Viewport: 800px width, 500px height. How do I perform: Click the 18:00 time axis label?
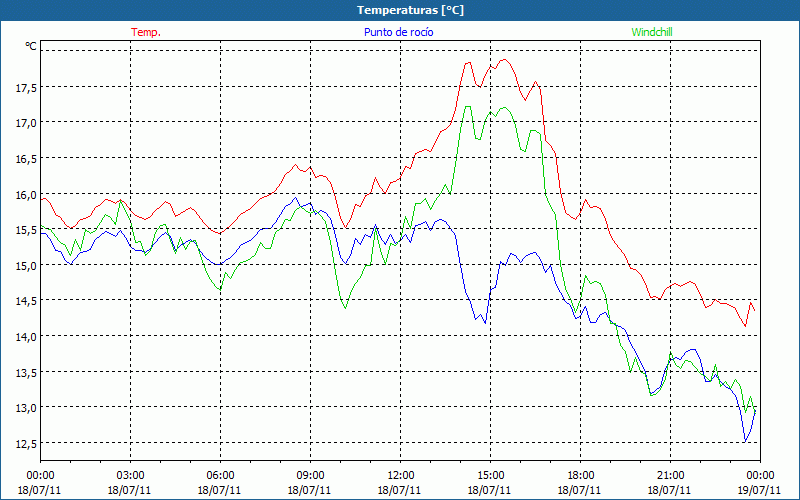pyautogui.click(x=580, y=476)
